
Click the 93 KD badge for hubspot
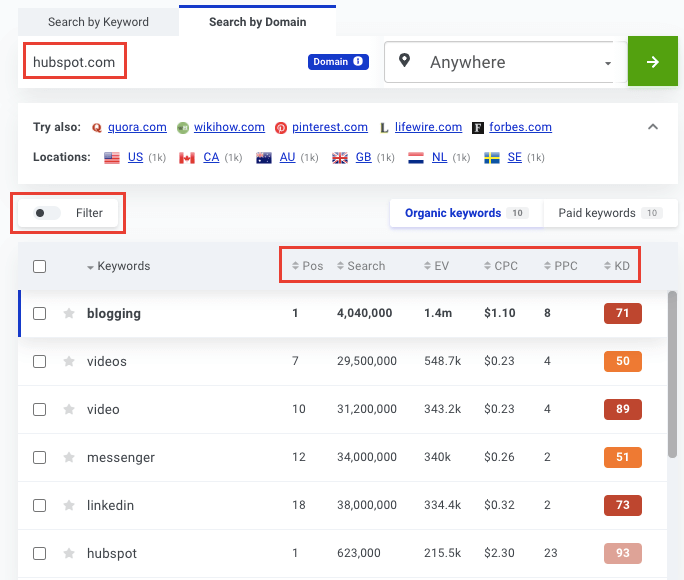(x=622, y=553)
